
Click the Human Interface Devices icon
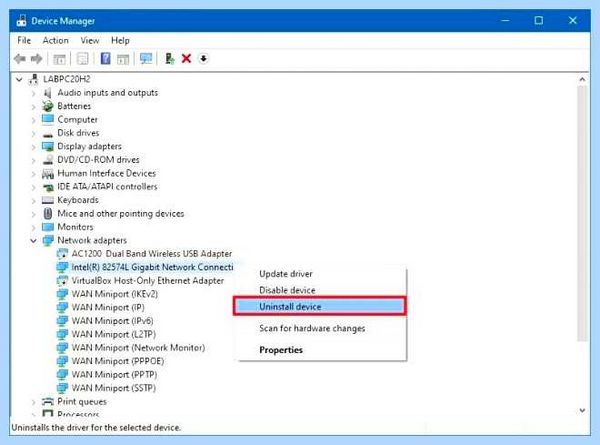(x=47, y=174)
